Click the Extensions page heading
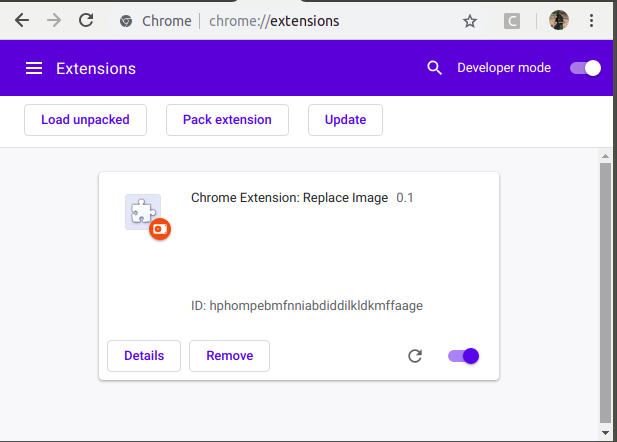 [96, 68]
